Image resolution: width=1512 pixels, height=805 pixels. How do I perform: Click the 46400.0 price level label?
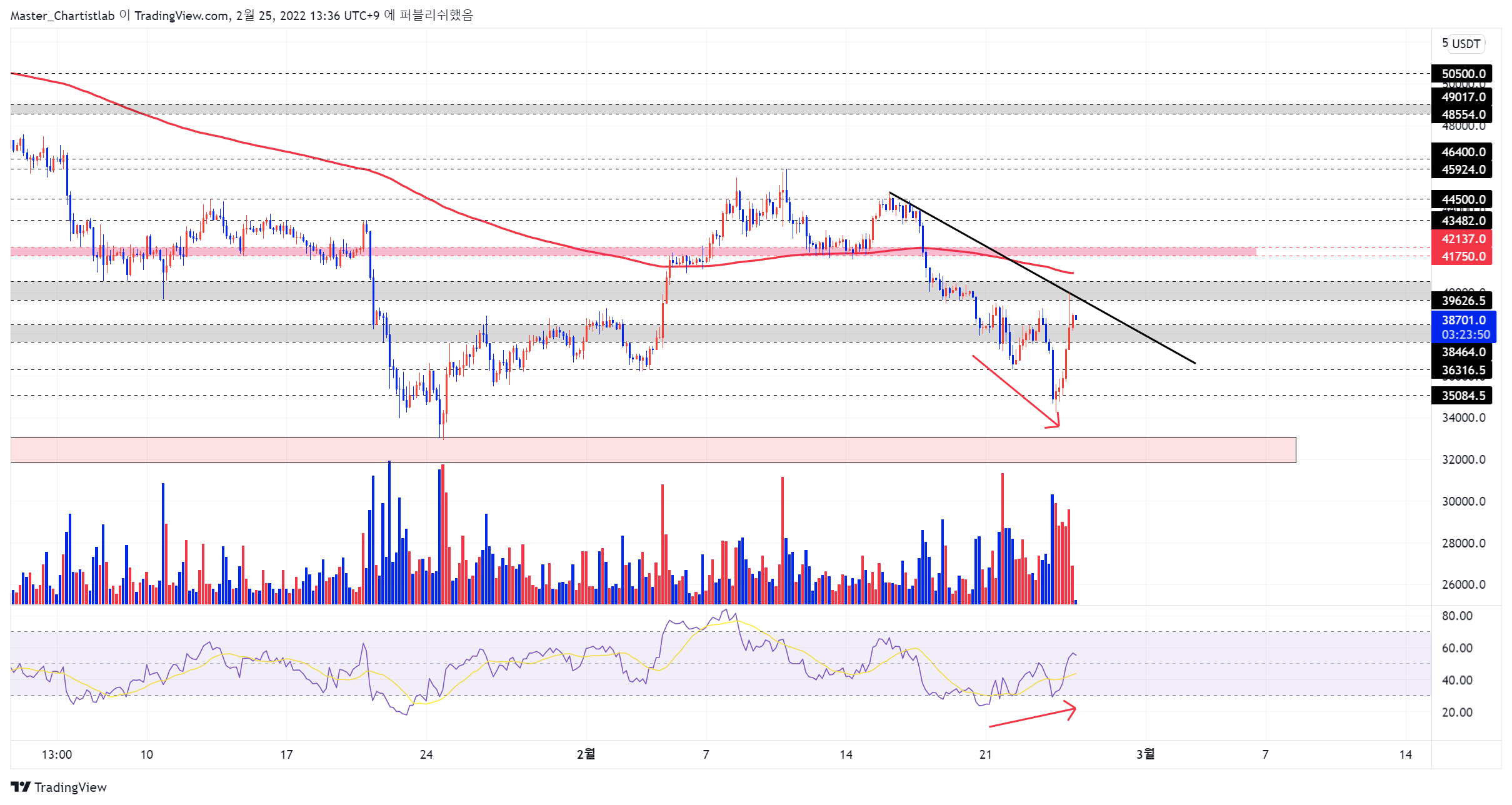click(1462, 152)
